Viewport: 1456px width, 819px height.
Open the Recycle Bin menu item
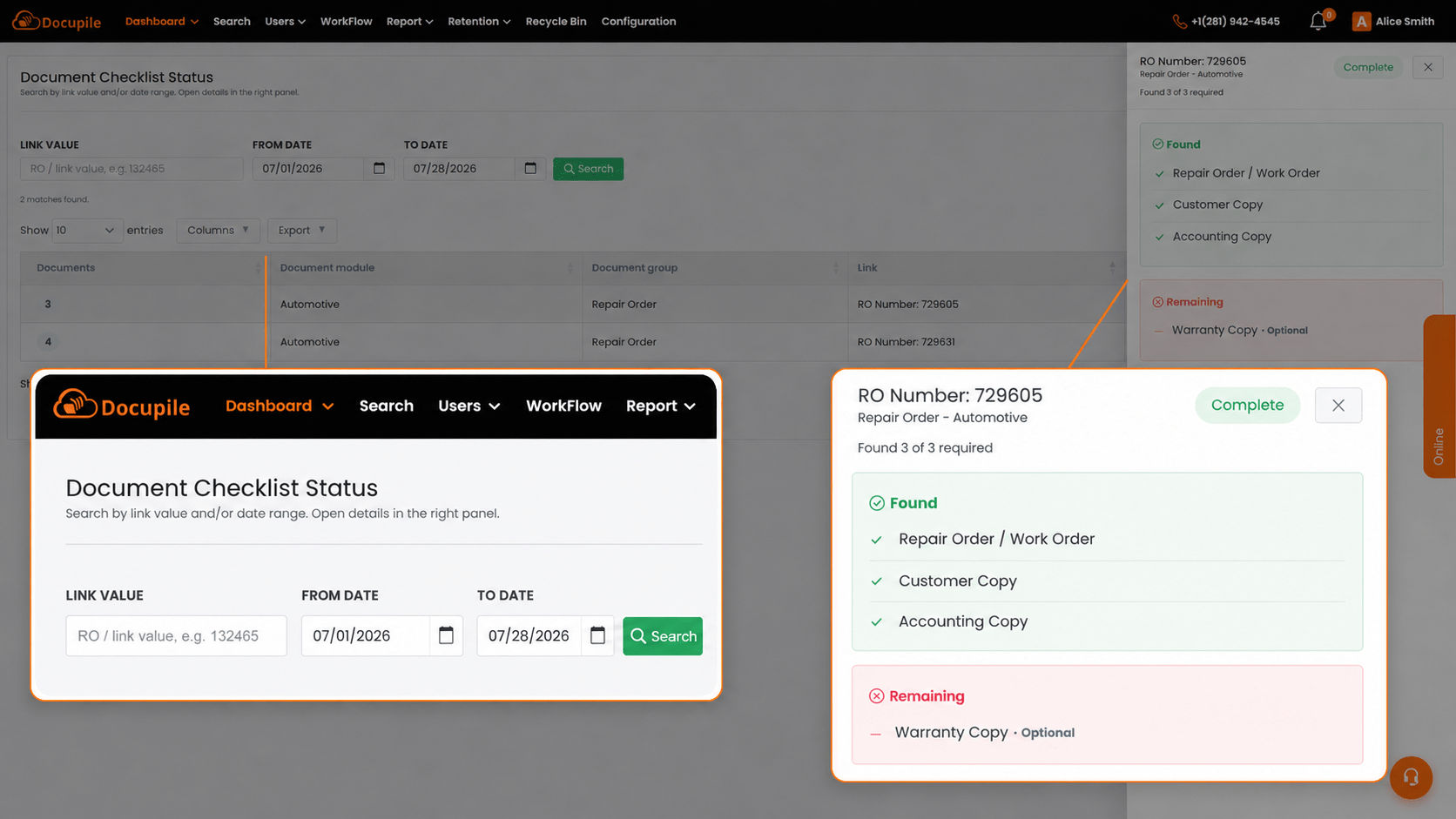pos(556,21)
